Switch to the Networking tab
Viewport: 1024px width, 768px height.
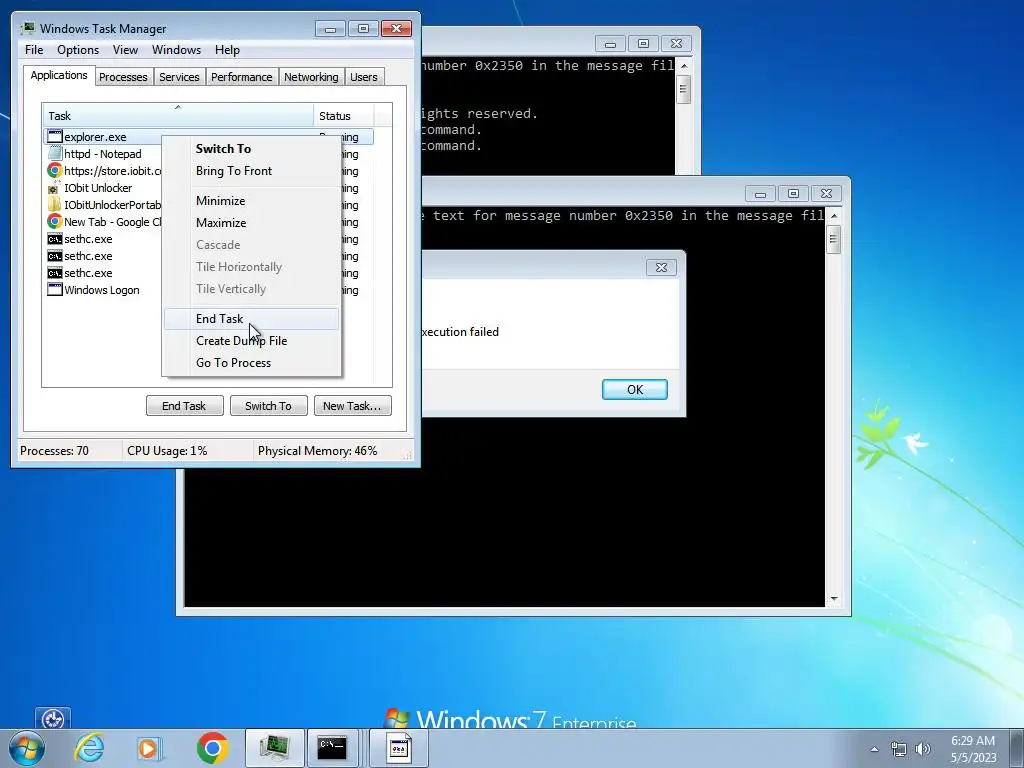pyautogui.click(x=311, y=77)
